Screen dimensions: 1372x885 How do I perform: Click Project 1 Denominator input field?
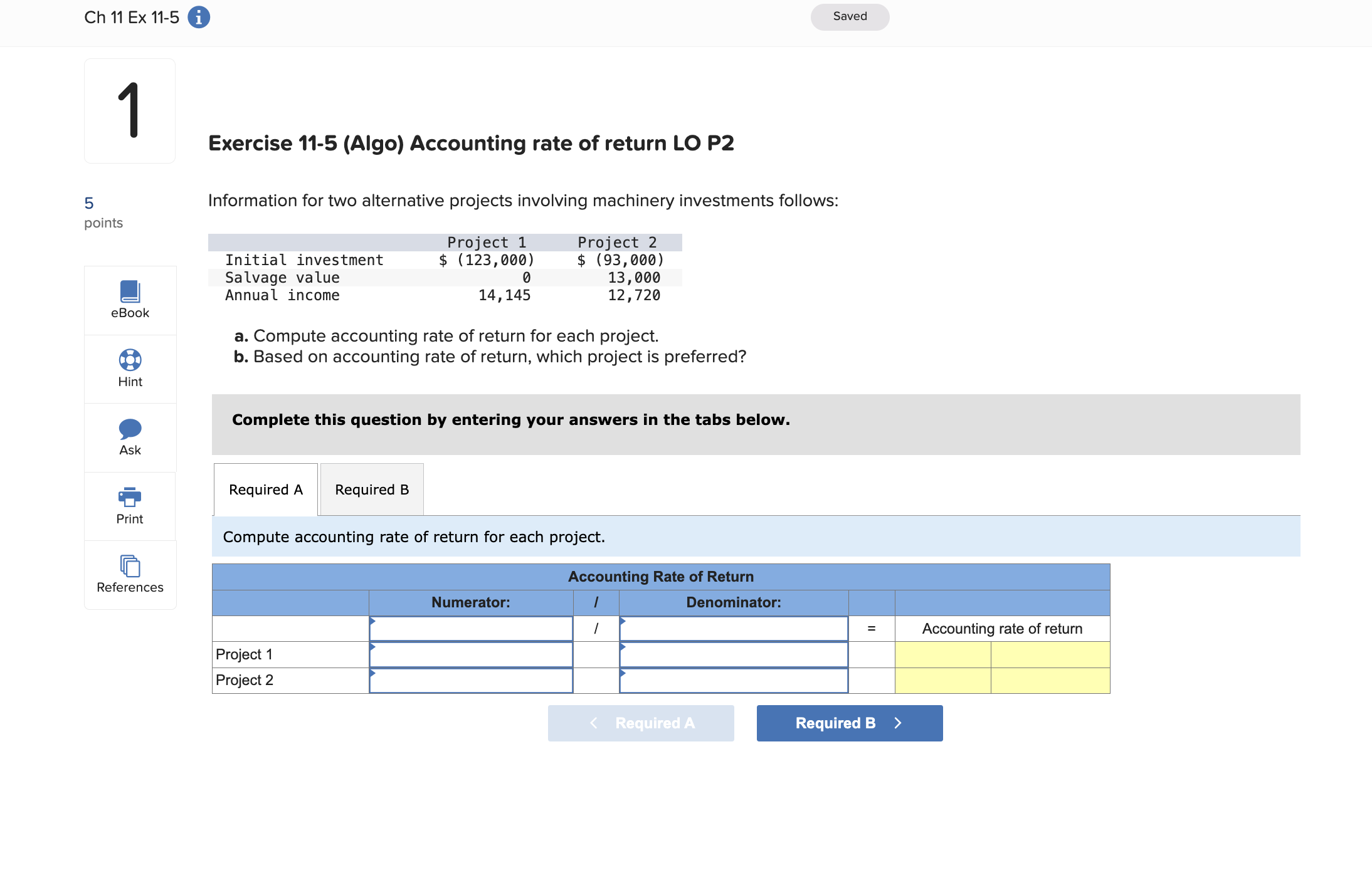[x=732, y=654]
